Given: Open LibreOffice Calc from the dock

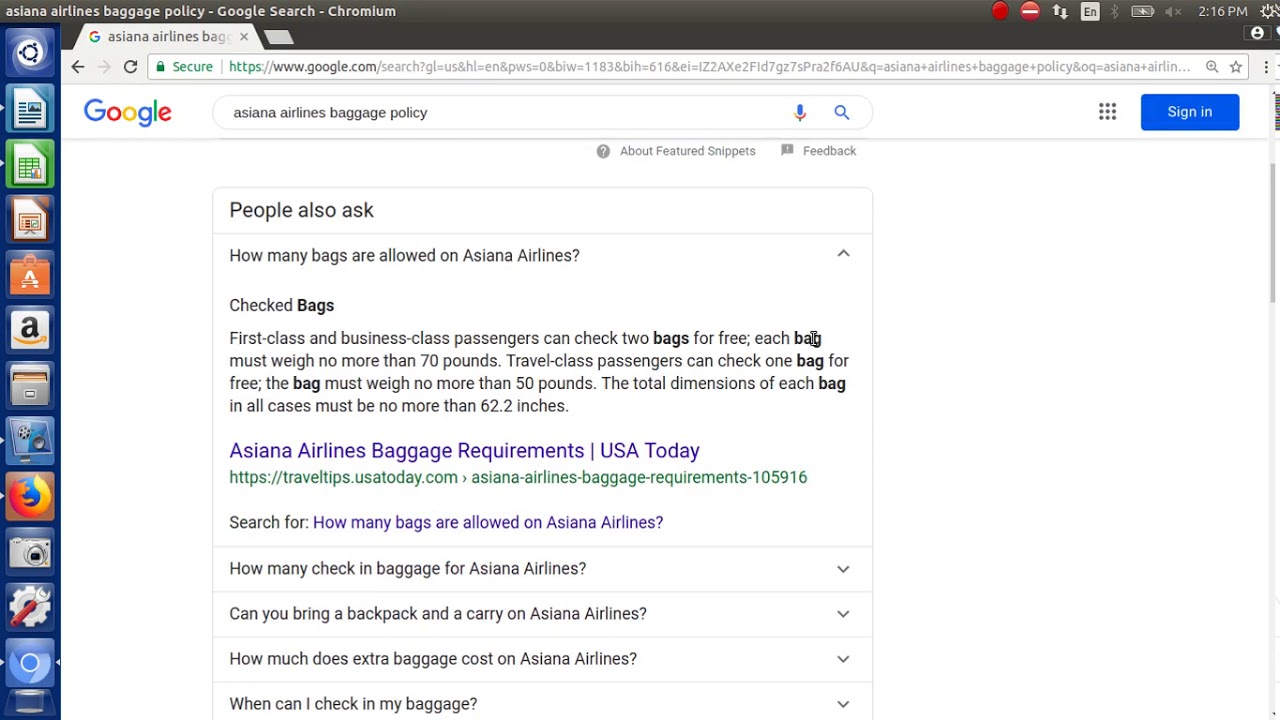Looking at the screenshot, I should pos(30,164).
